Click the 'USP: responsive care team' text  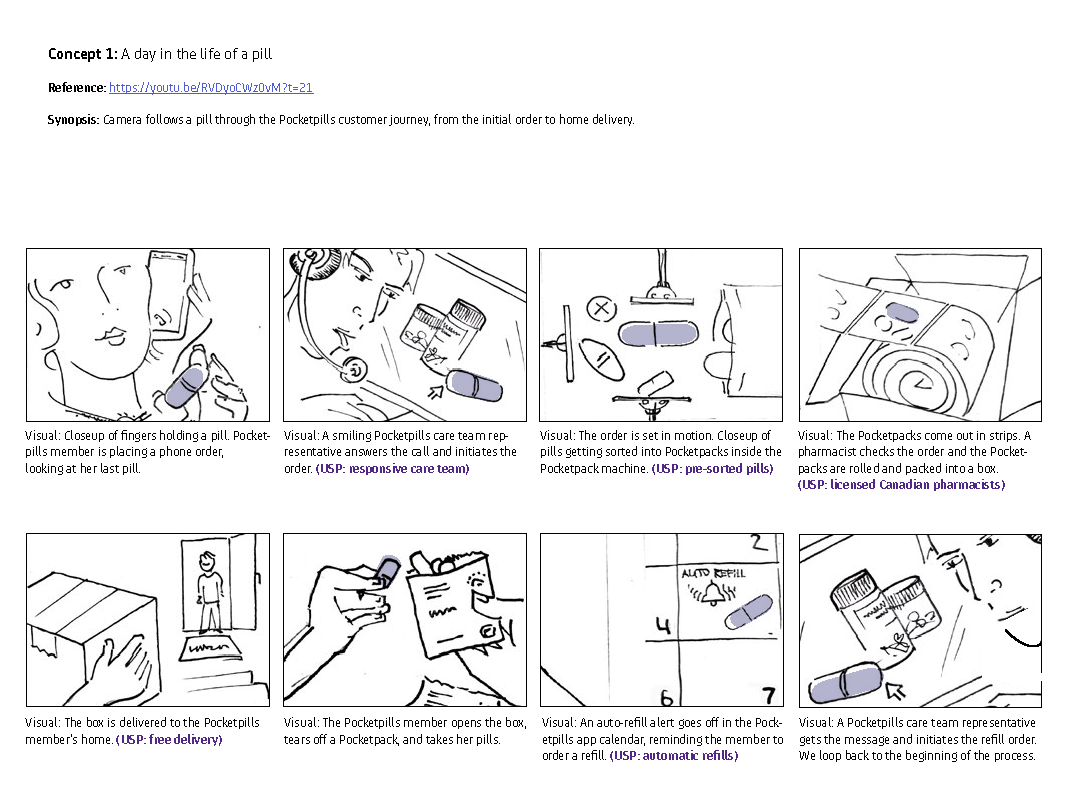pos(393,469)
